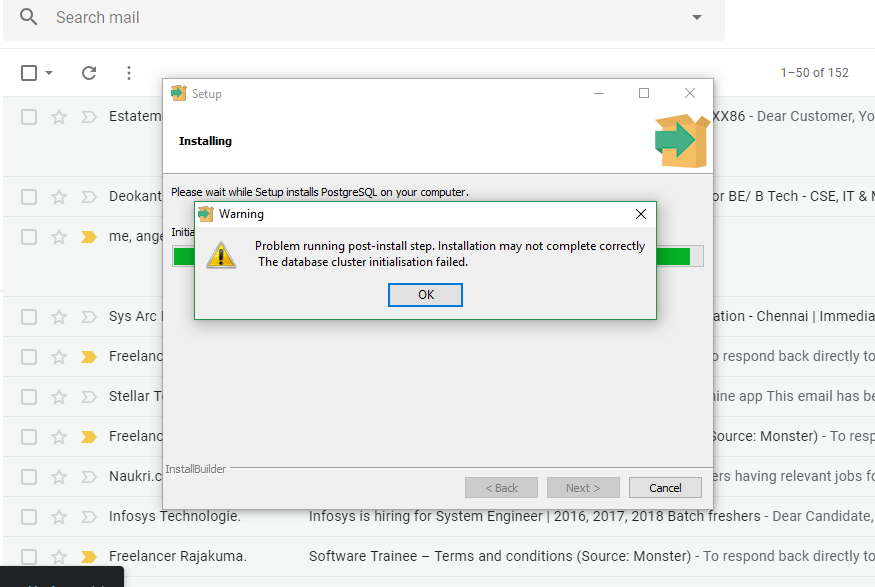Screen dimensions: 875x587
Task: Toggle importance marker on Naukri email
Action: point(88,477)
